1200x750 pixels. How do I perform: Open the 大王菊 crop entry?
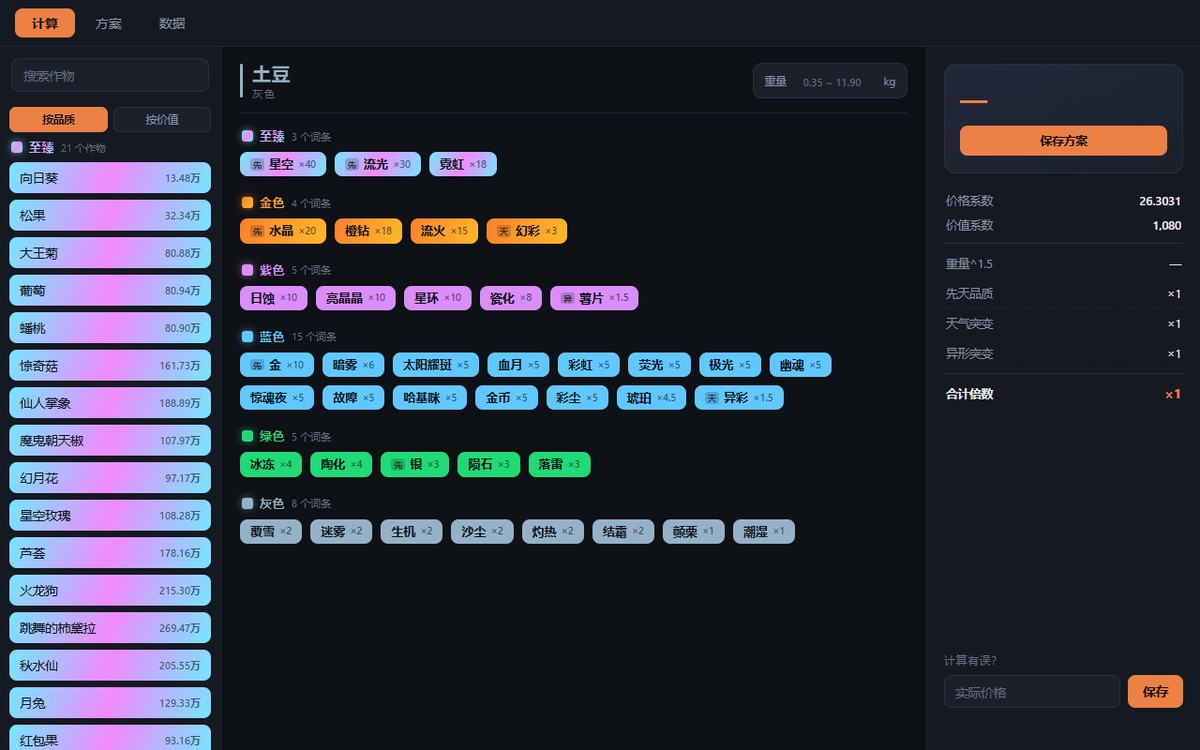click(110, 253)
